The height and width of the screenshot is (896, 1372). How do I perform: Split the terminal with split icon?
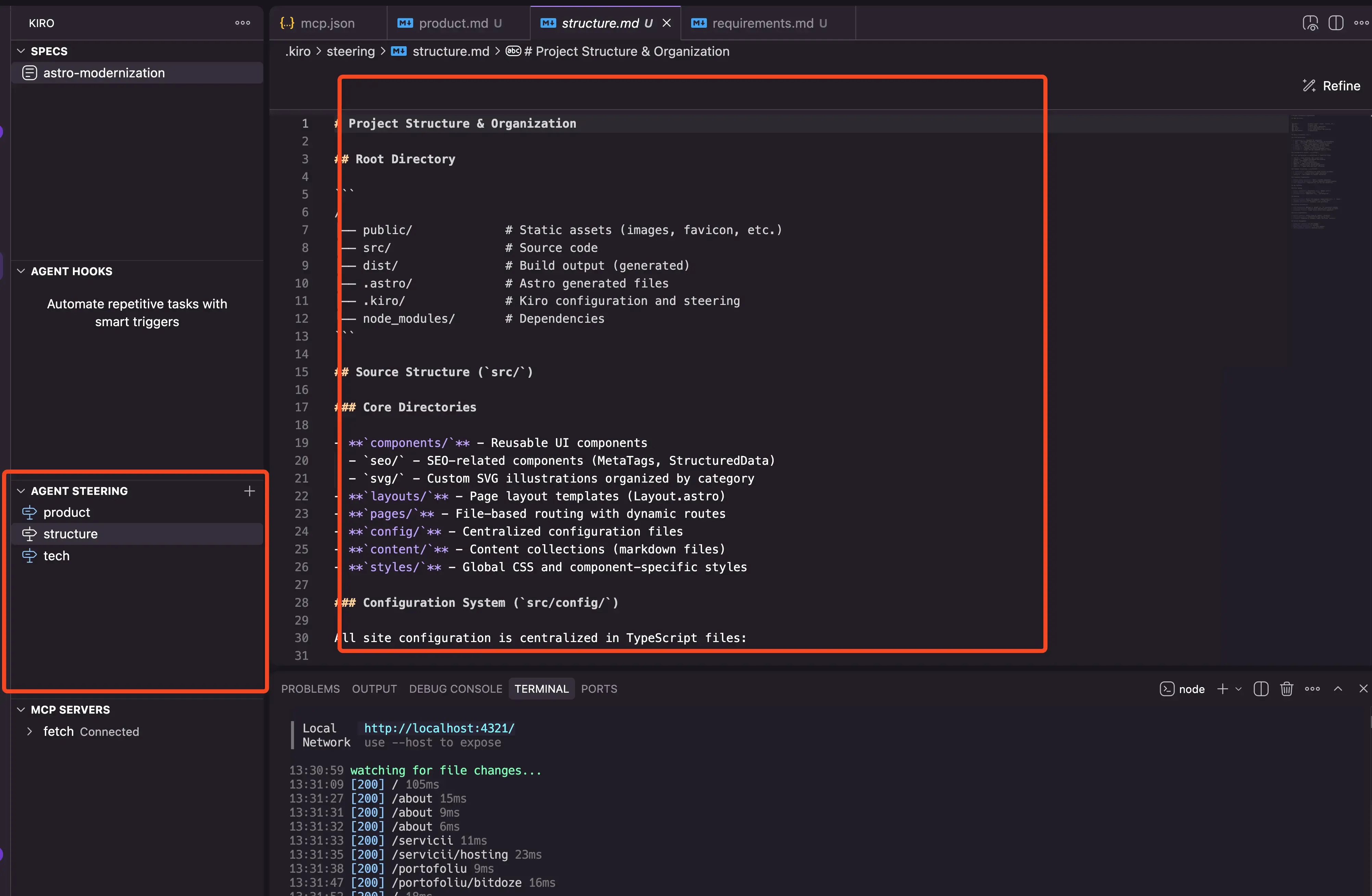(1261, 689)
